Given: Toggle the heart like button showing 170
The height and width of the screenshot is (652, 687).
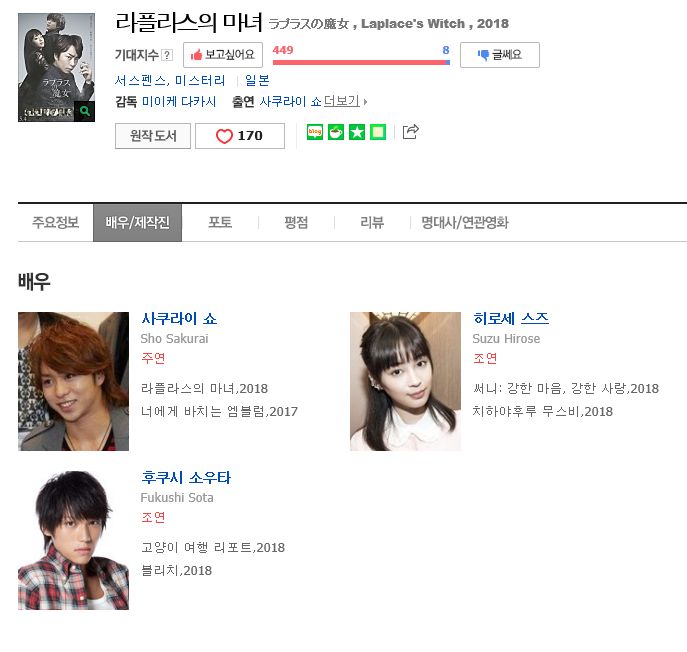Looking at the screenshot, I should click(240, 136).
